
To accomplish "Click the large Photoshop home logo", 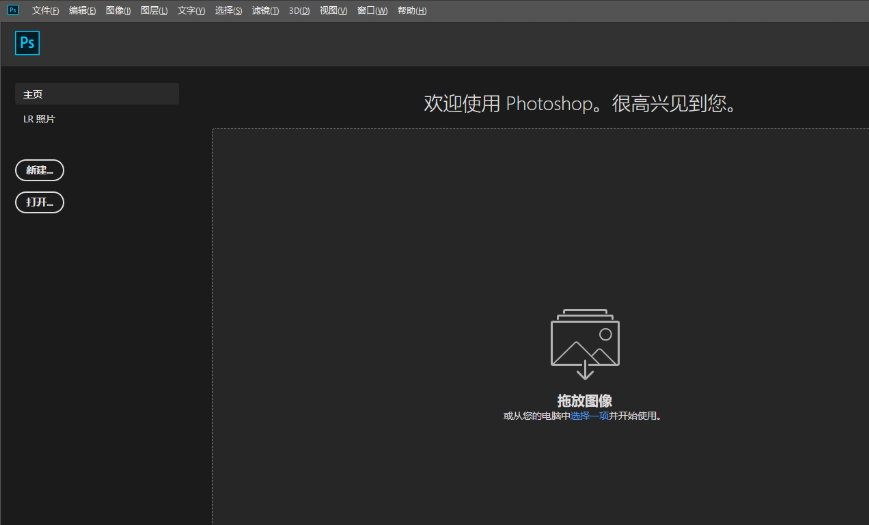I will pyautogui.click(x=27, y=43).
